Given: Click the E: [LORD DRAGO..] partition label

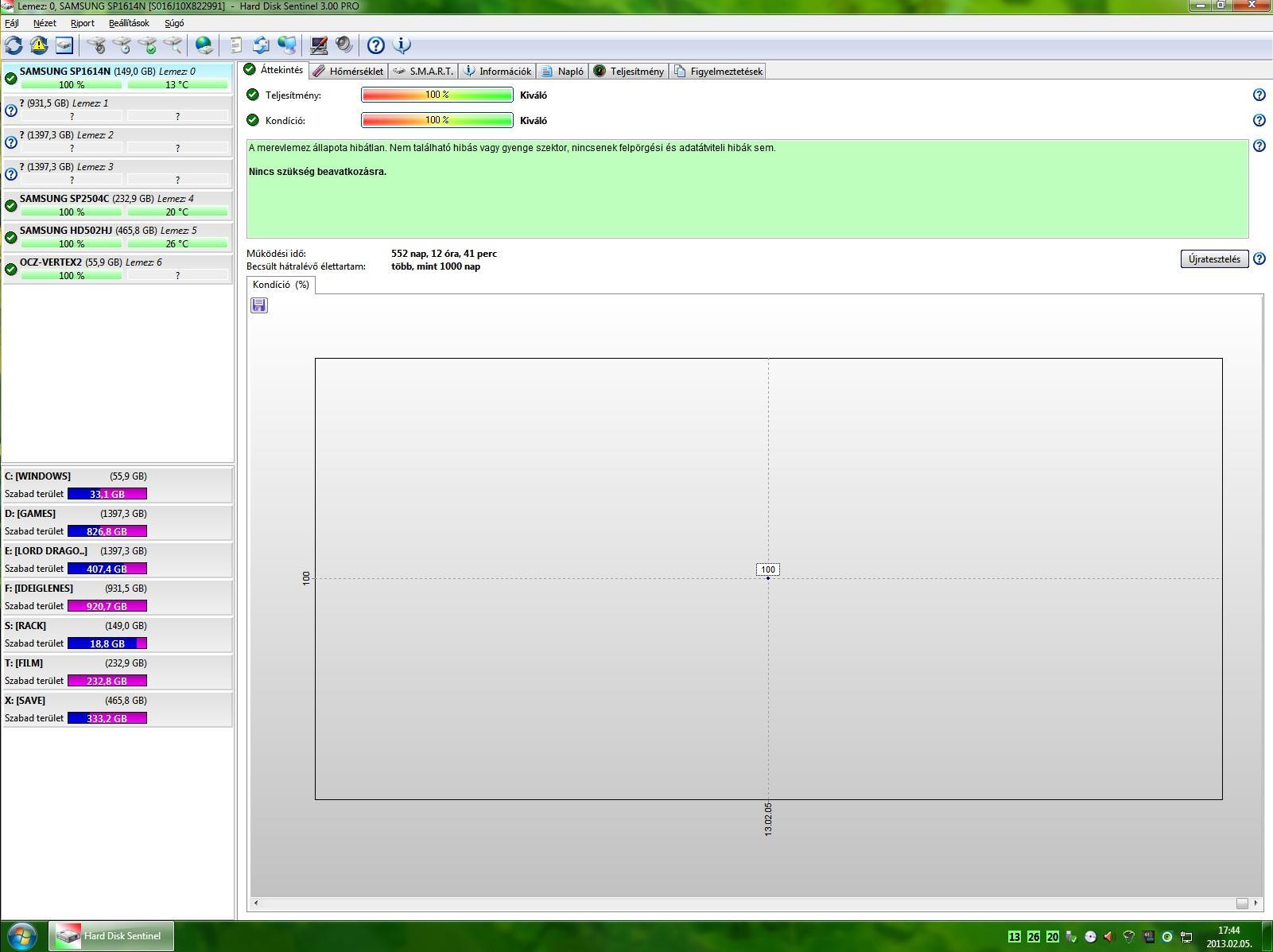Looking at the screenshot, I should click(46, 551).
